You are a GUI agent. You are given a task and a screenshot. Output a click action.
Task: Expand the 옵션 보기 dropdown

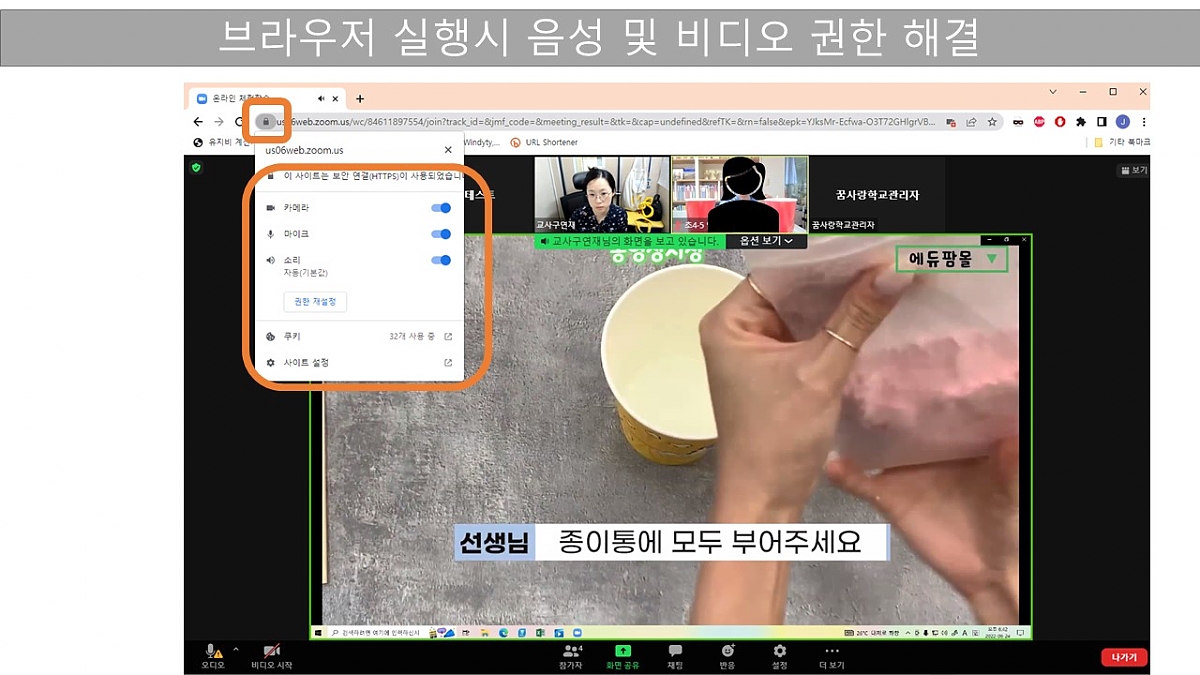[766, 241]
